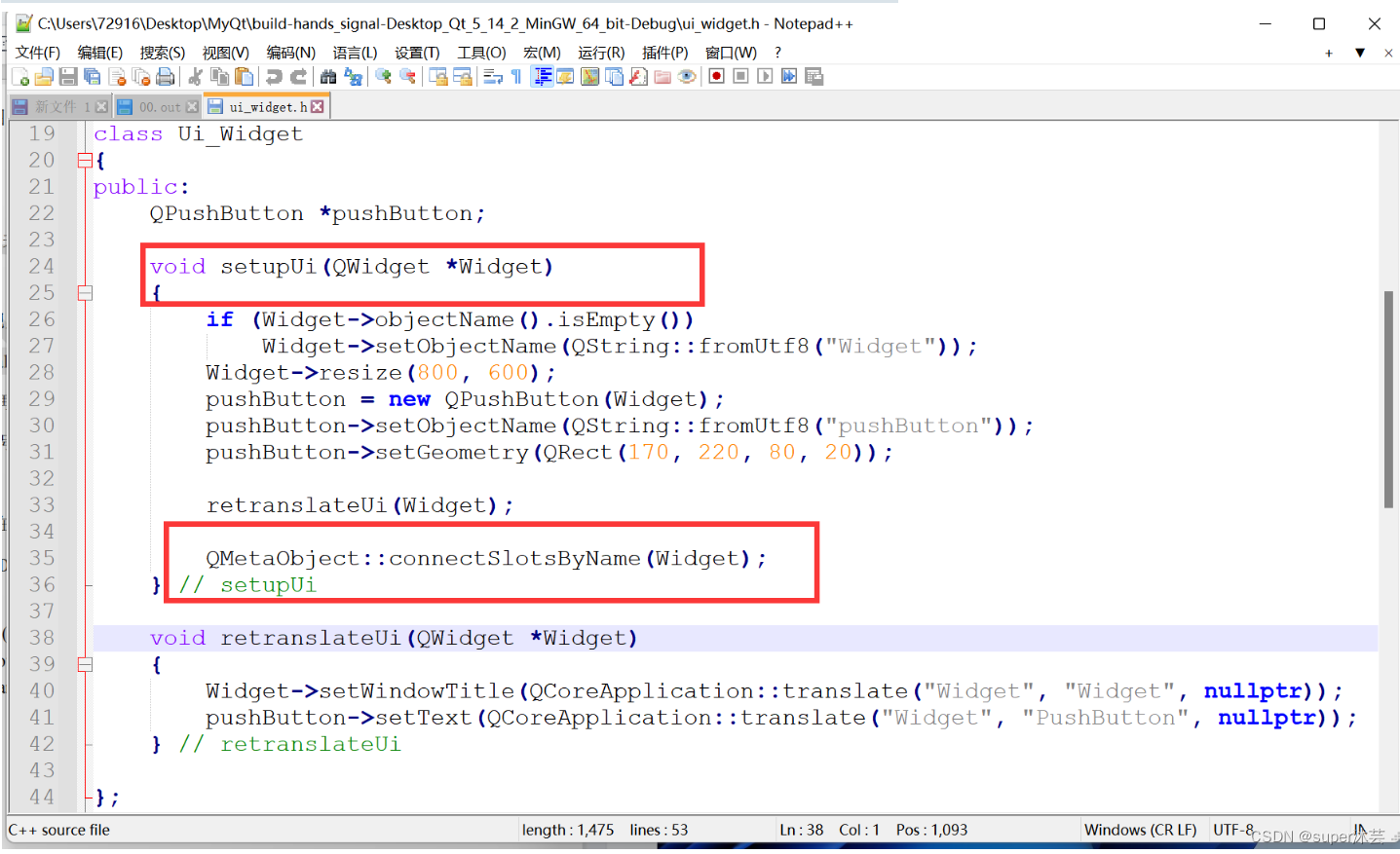Open a file using the Open folder icon

coord(44,77)
